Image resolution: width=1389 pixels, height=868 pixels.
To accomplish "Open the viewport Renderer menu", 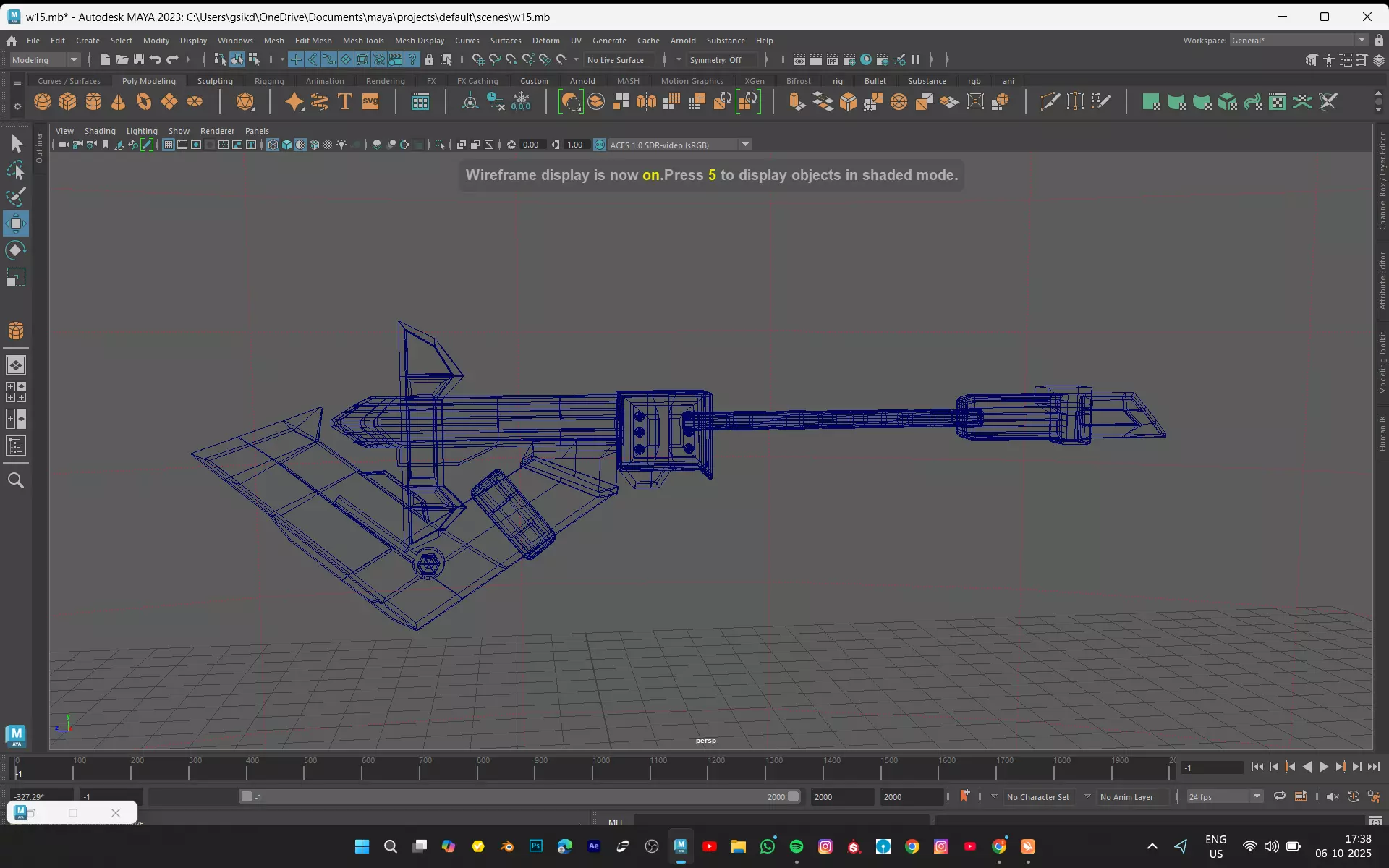I will point(217,131).
